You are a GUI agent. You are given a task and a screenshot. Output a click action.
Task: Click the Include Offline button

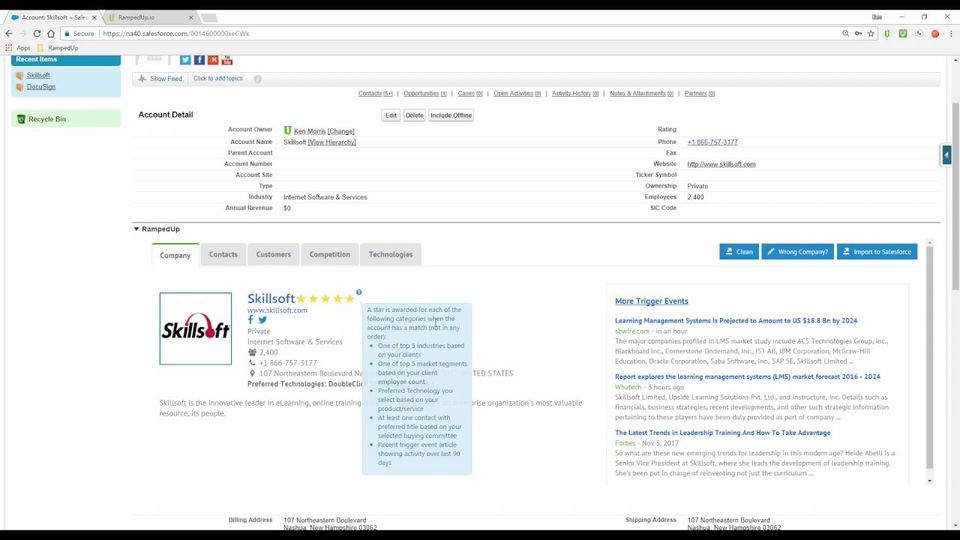pos(451,115)
